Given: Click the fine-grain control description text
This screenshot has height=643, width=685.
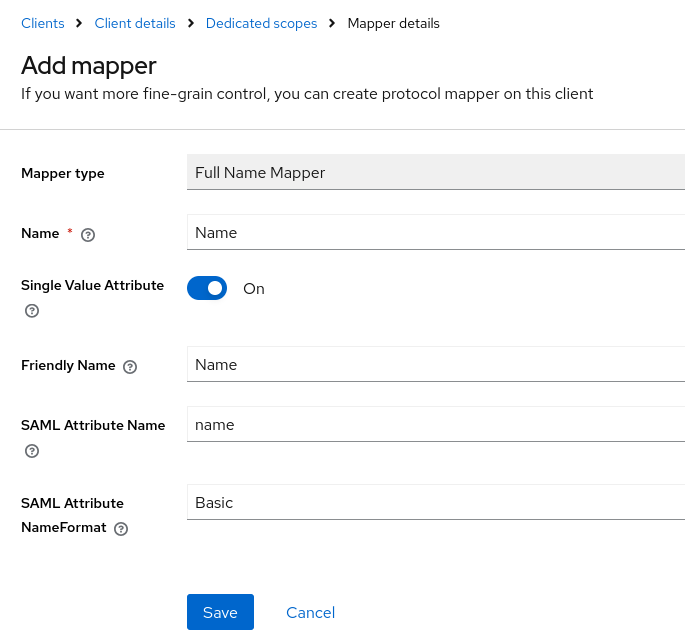Looking at the screenshot, I should [307, 94].
